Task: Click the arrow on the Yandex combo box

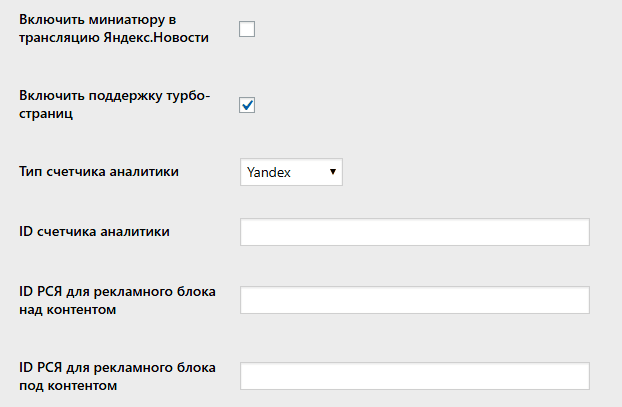Action: coord(333,172)
